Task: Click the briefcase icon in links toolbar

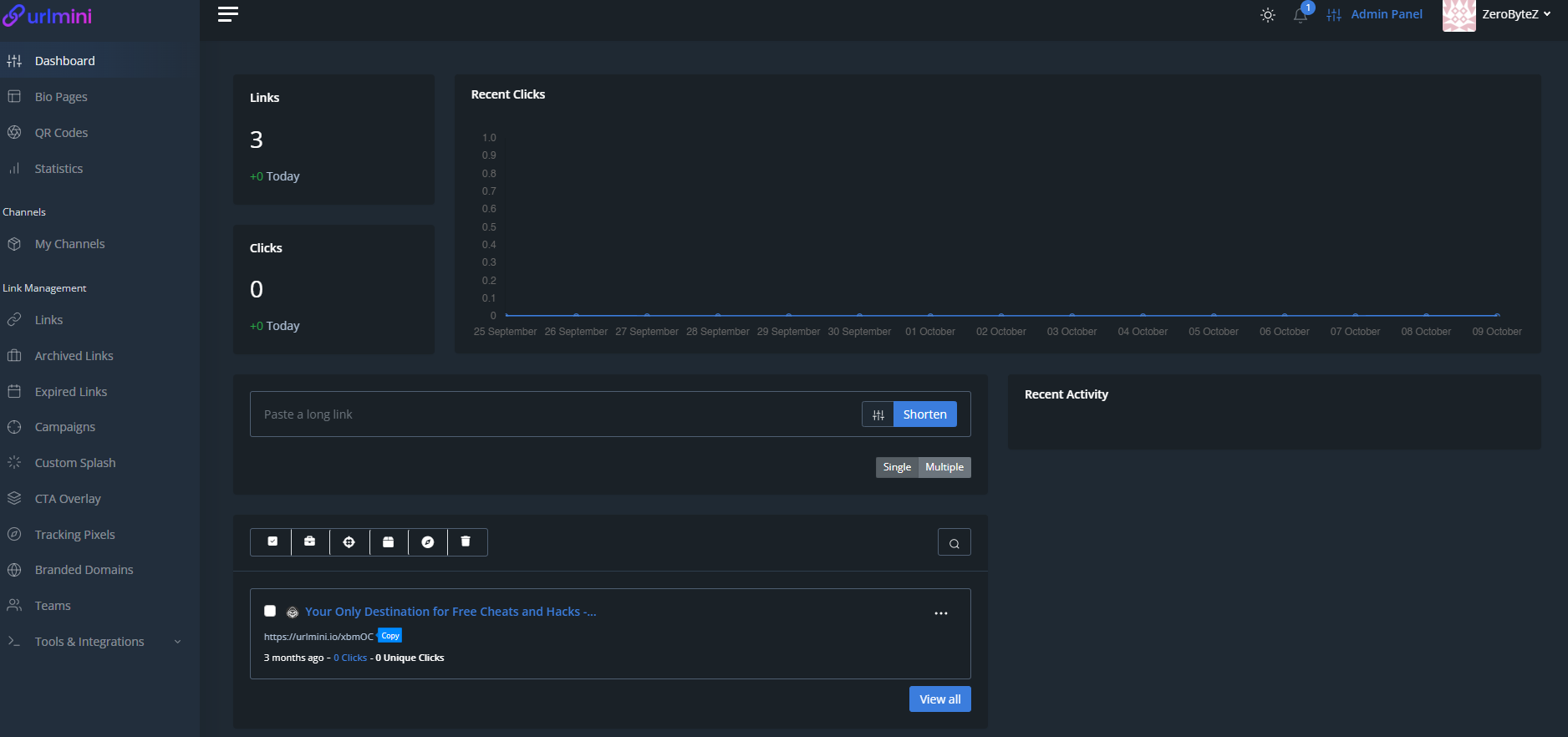Action: 310,542
